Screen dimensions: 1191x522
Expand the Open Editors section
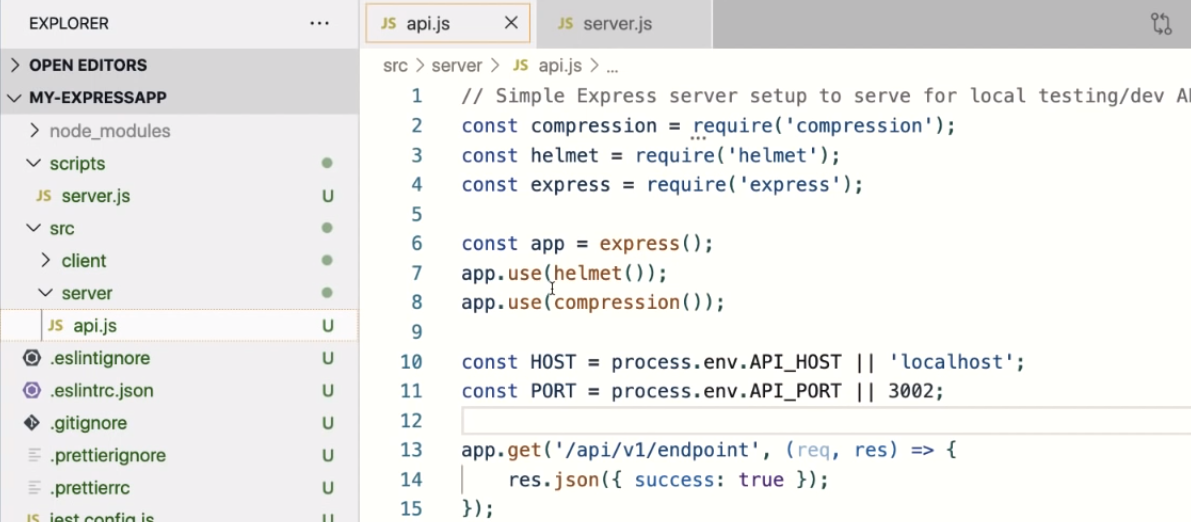88,65
